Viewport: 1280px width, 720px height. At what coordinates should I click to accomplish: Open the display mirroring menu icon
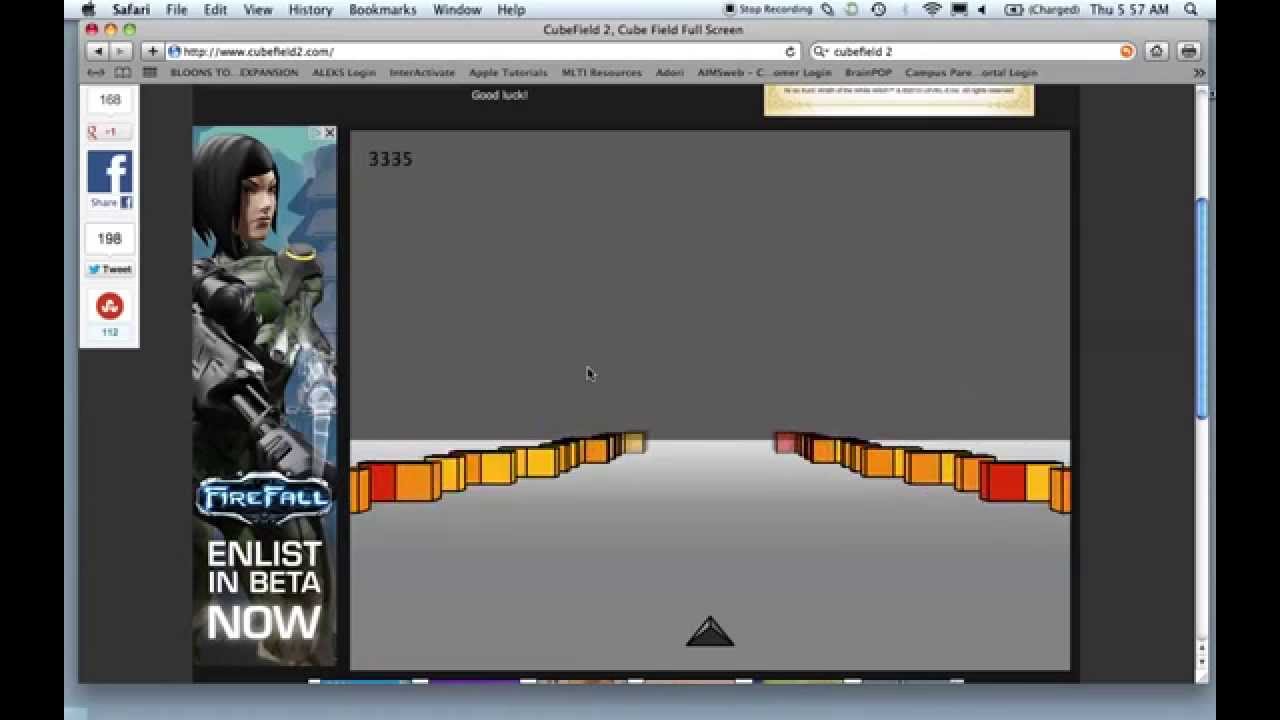[958, 10]
